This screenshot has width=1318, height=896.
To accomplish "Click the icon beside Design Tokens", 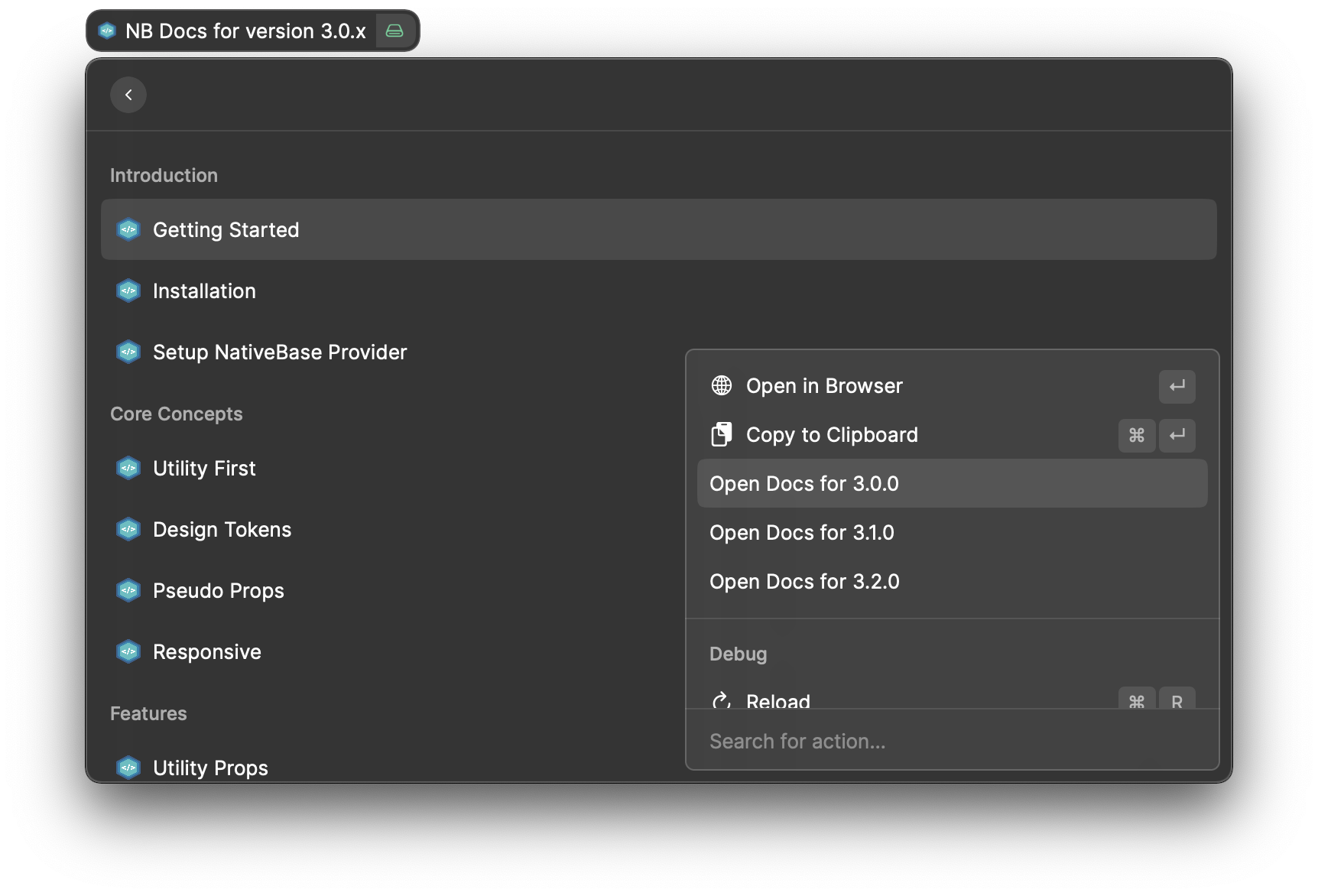I will tap(128, 529).
